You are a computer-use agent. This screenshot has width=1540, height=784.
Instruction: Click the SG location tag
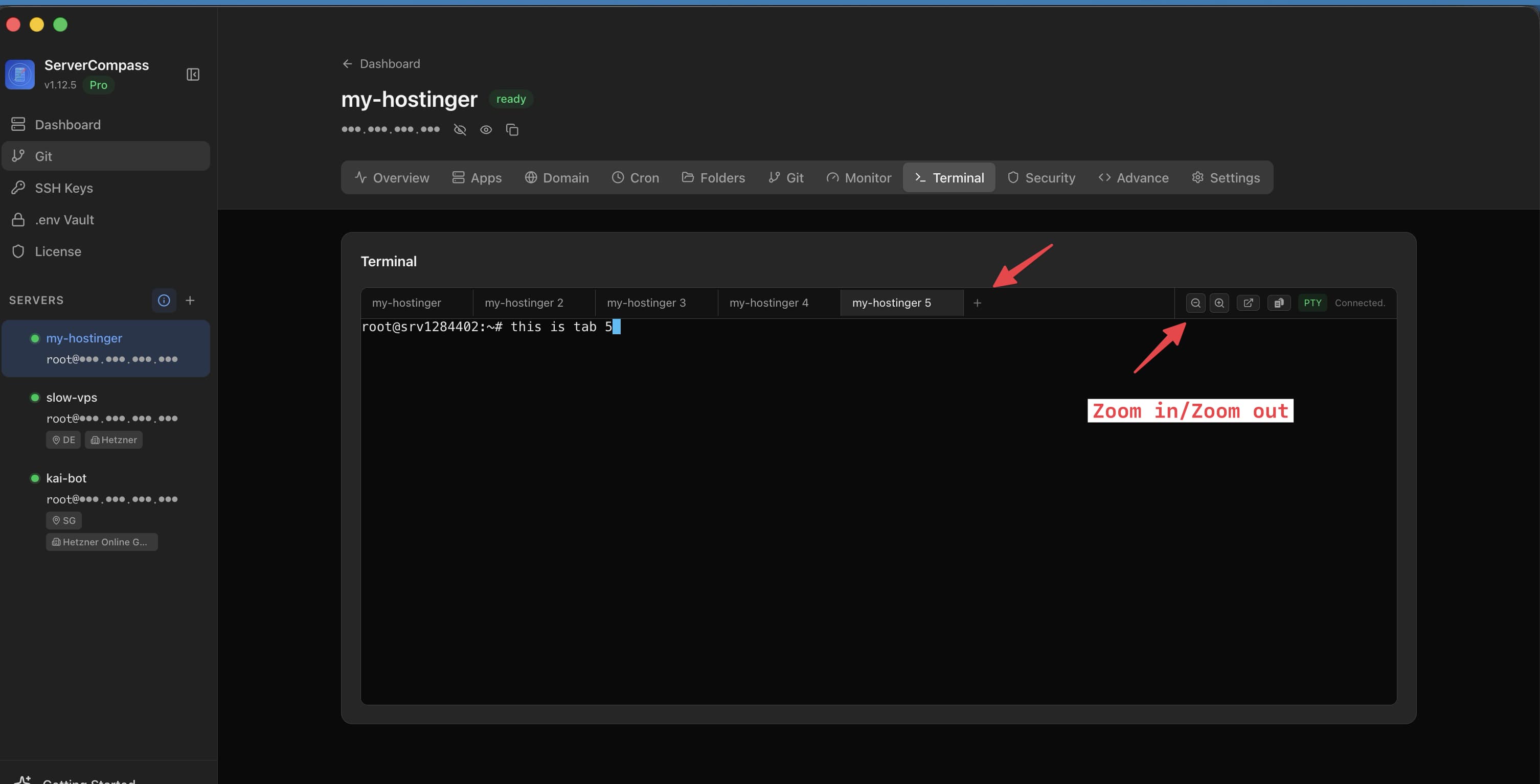pyautogui.click(x=64, y=520)
